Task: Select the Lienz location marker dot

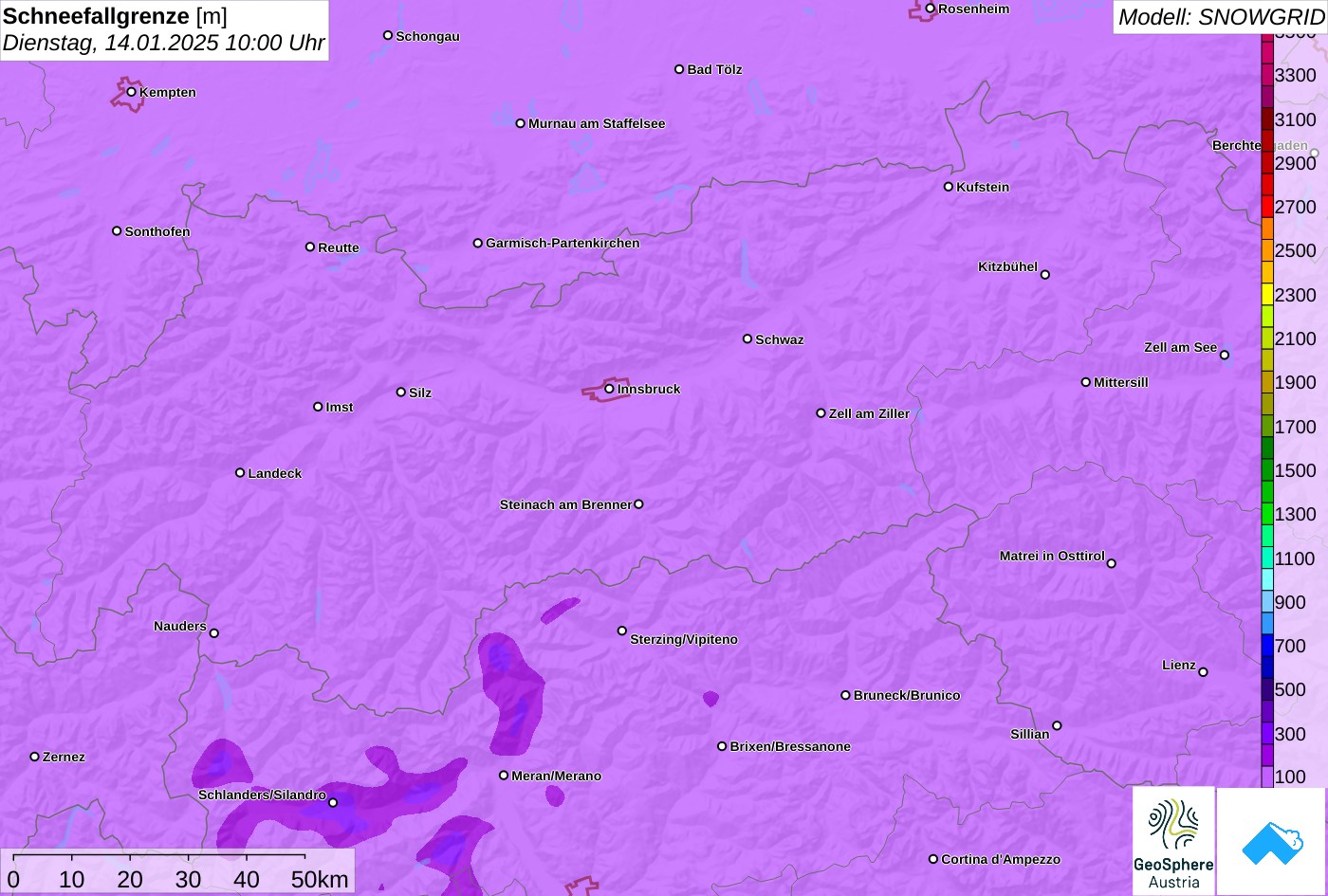Action: pyautogui.click(x=1204, y=672)
